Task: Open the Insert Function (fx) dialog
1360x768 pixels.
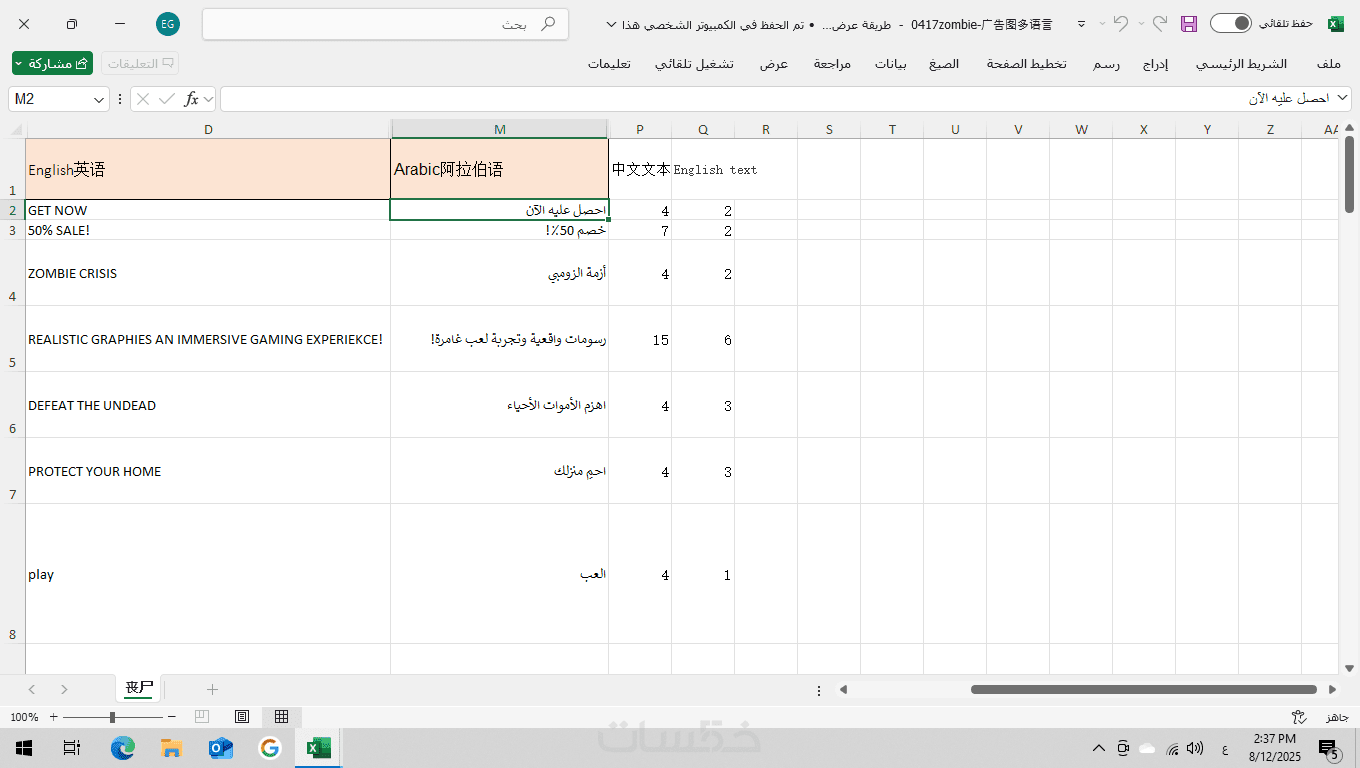Action: pos(192,99)
